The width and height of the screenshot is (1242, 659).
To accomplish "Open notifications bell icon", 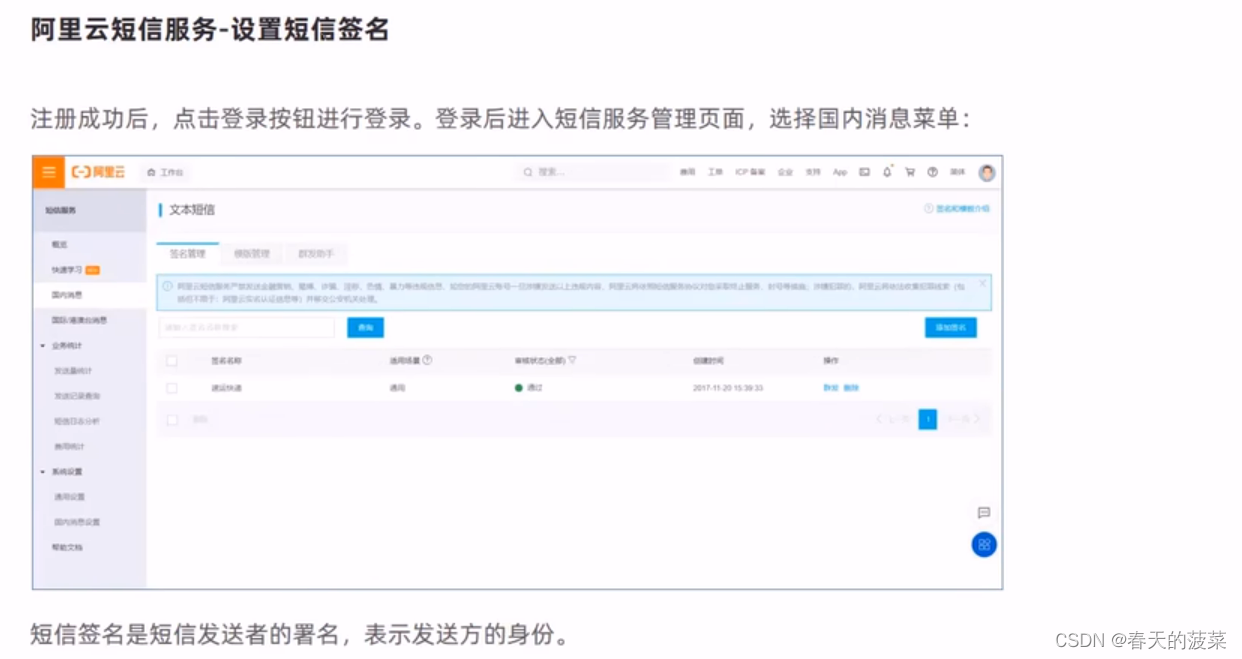I will point(887,172).
